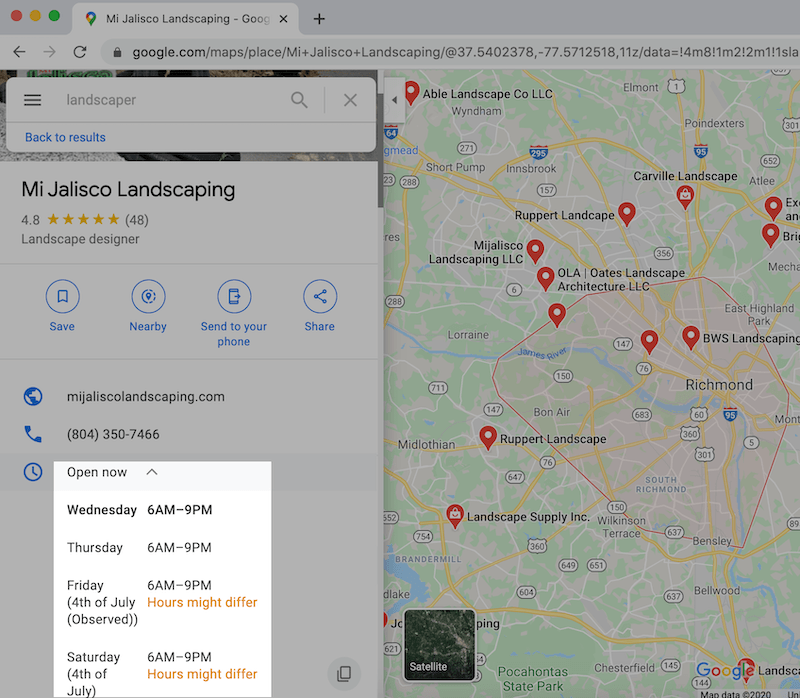
Task: Click the Send to your phone icon
Action: [x=233, y=296]
